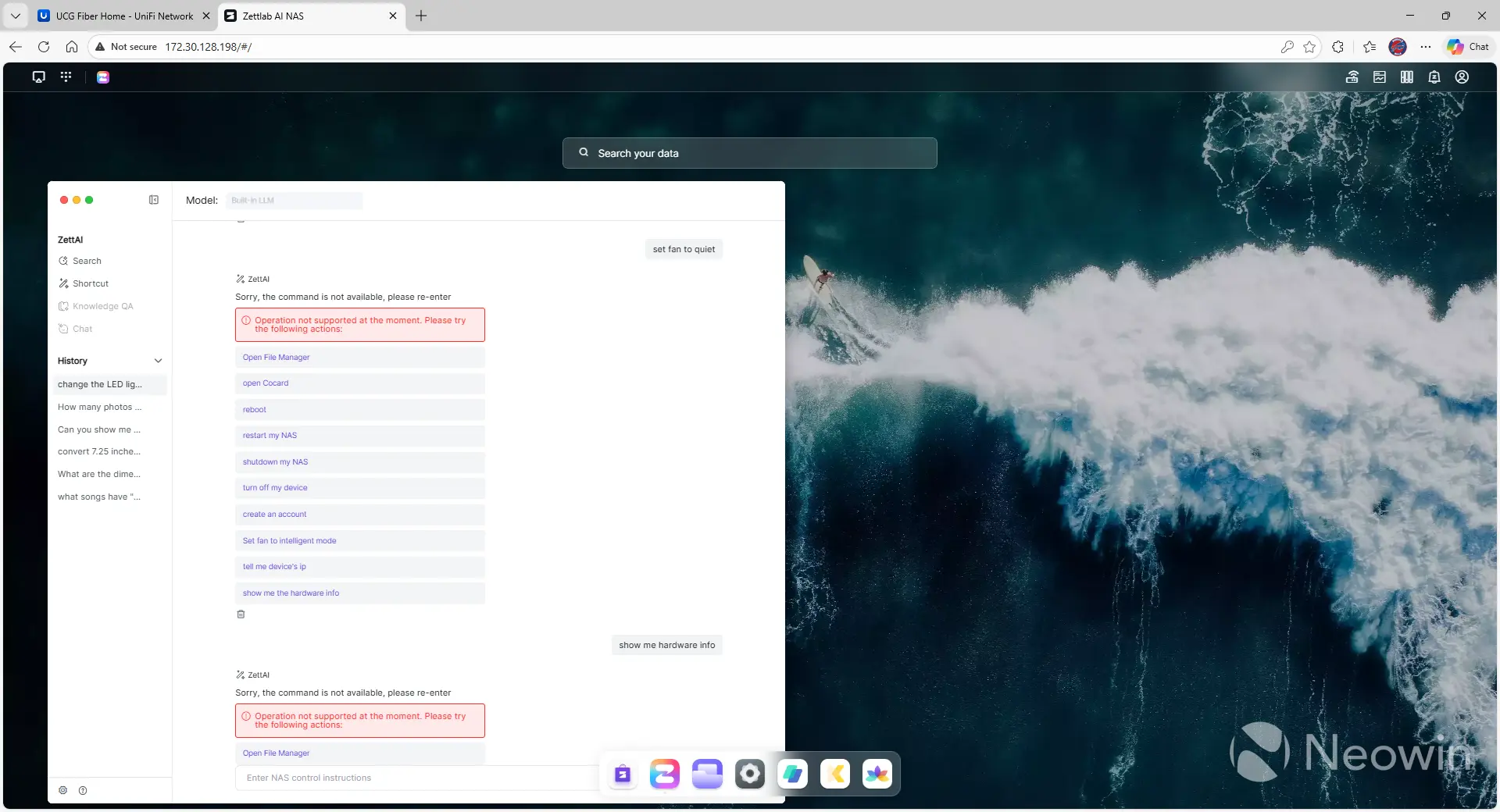Minimize ZettAI window with yellow dot
The height and width of the screenshot is (812, 1500).
(x=77, y=200)
